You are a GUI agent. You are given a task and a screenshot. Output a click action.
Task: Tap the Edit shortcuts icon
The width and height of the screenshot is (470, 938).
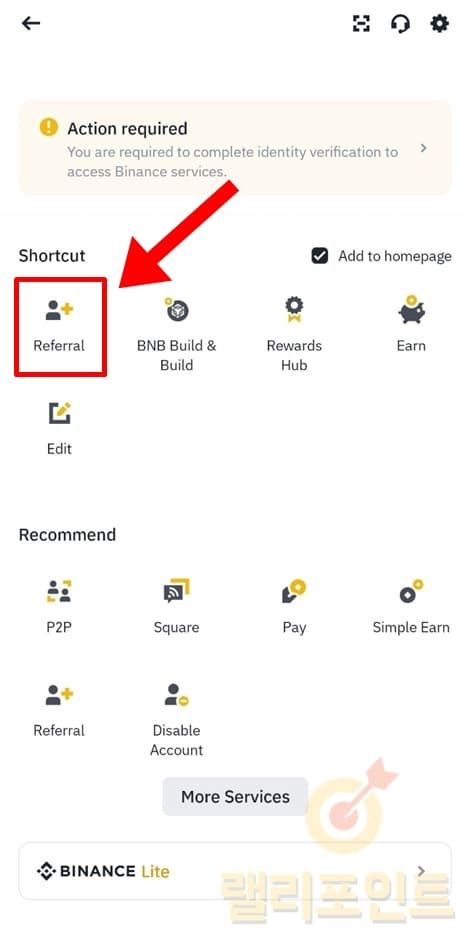[x=59, y=428]
